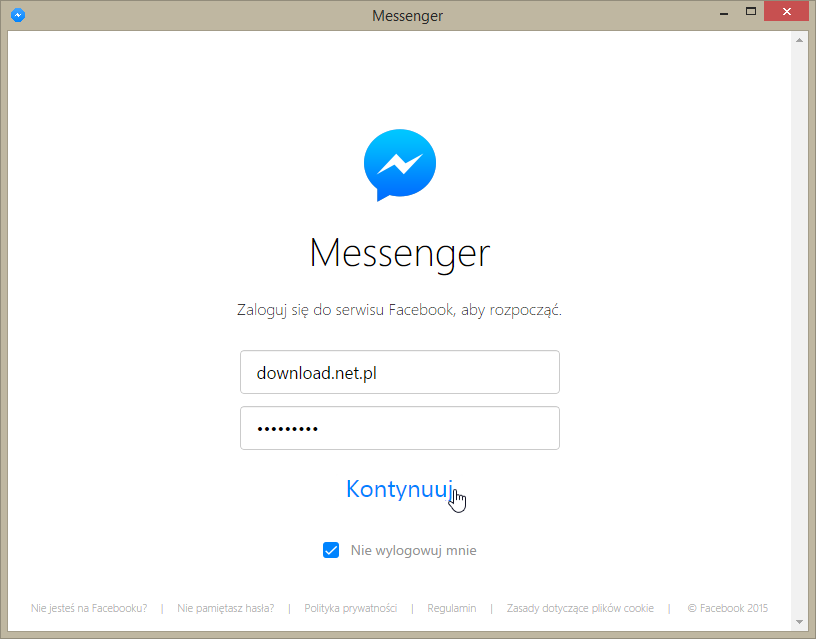
Task: Click the Messenger app icon in title bar
Action: pos(18,15)
